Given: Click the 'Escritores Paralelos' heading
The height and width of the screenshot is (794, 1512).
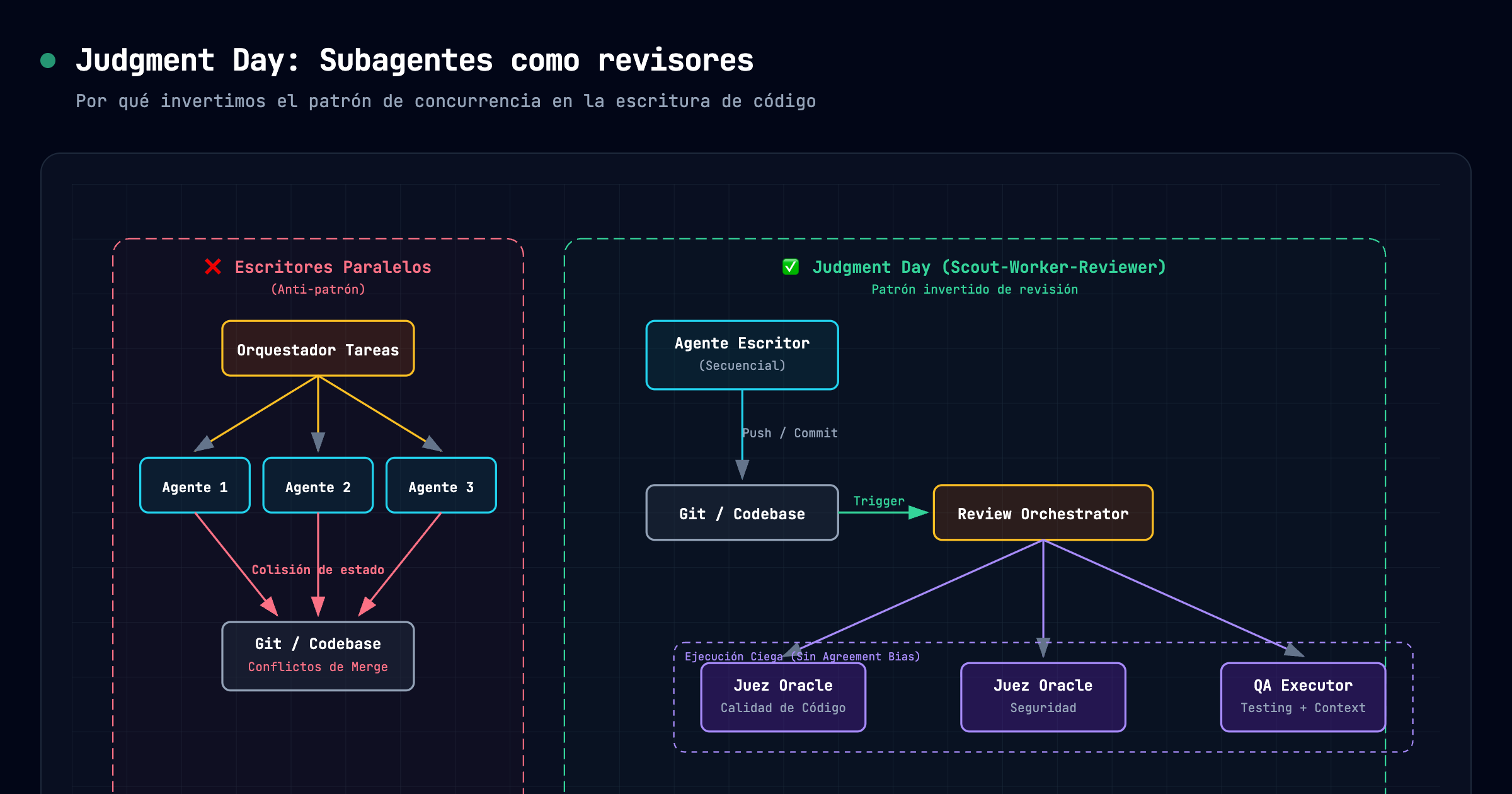Looking at the screenshot, I should pyautogui.click(x=333, y=267).
